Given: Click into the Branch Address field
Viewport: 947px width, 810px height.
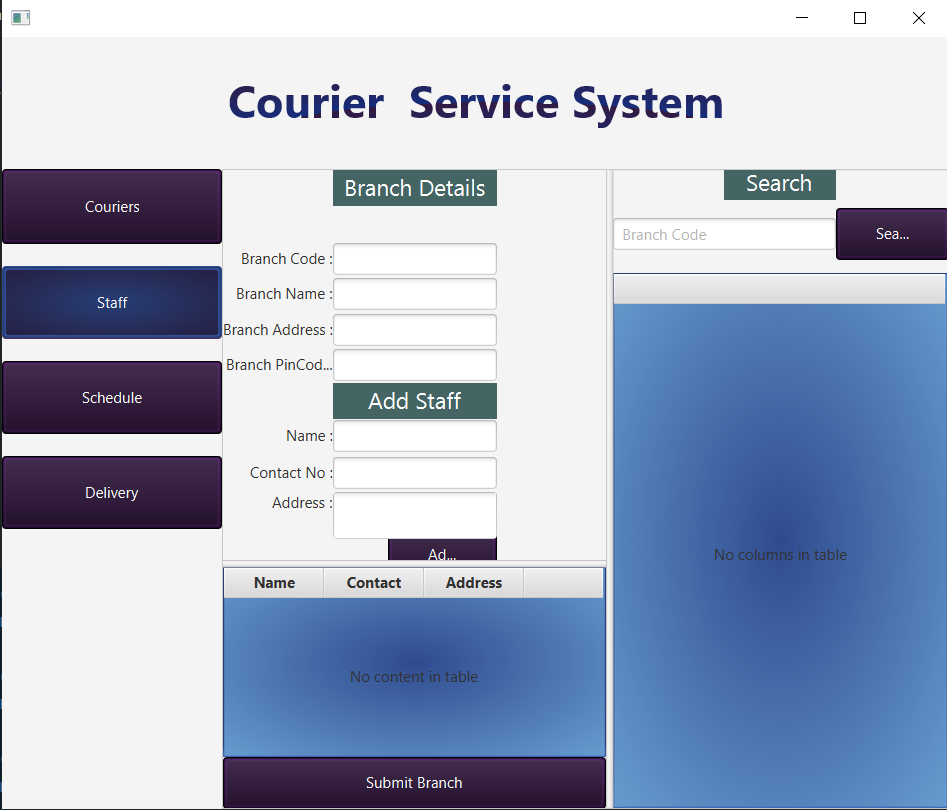Looking at the screenshot, I should pos(414,330).
